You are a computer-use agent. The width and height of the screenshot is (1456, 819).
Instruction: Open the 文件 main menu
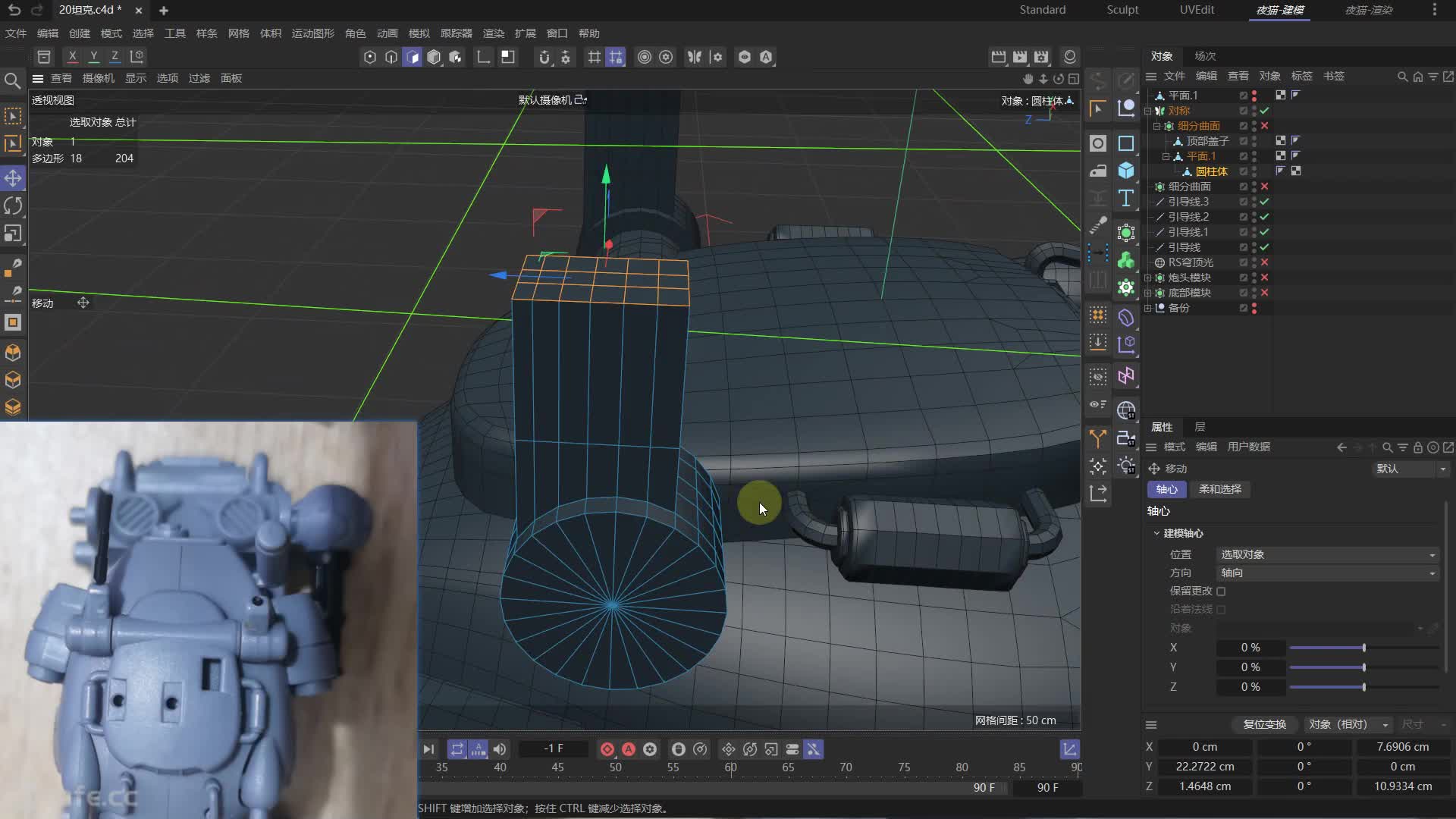tap(15, 33)
